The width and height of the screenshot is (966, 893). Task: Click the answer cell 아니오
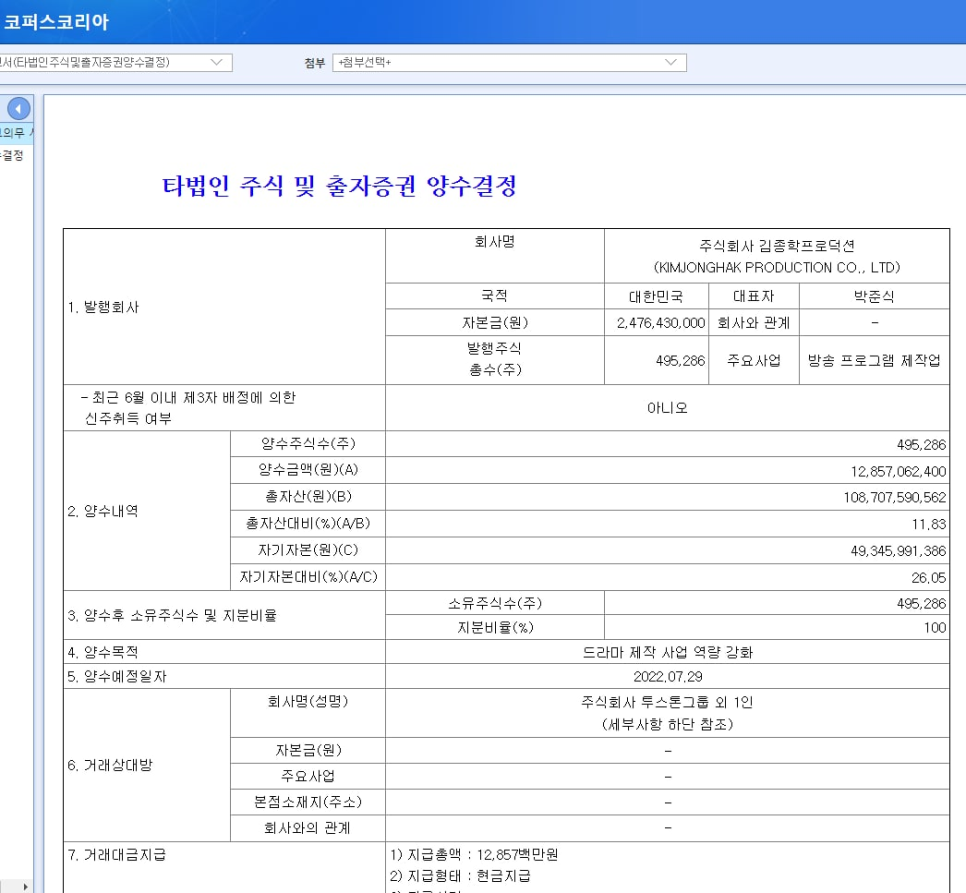click(667, 408)
